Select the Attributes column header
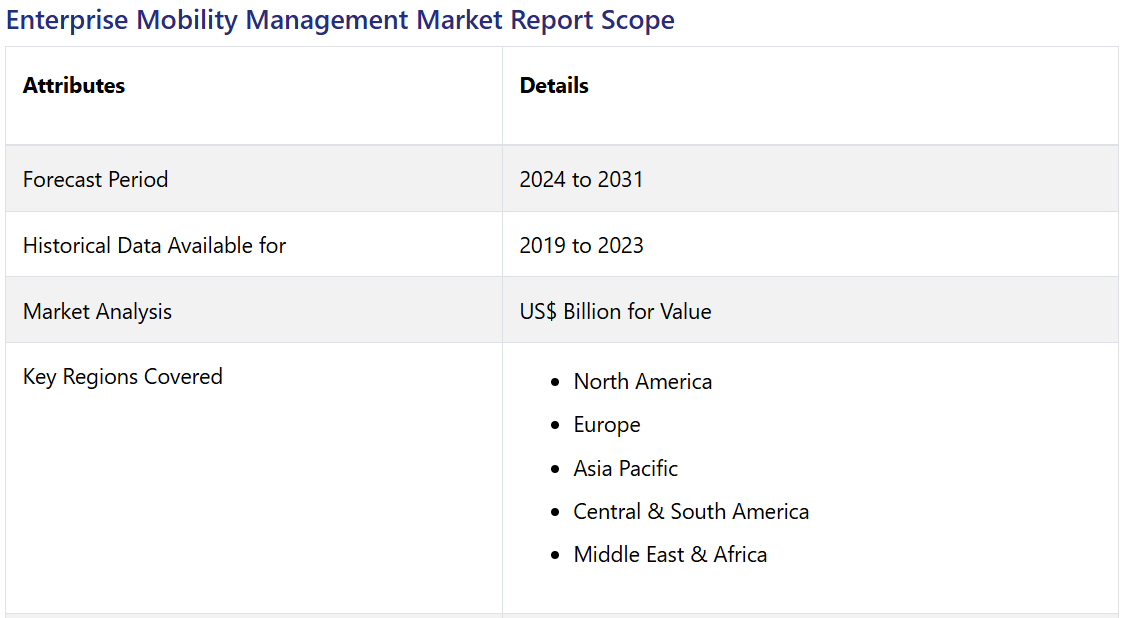The image size is (1123, 618). (254, 96)
